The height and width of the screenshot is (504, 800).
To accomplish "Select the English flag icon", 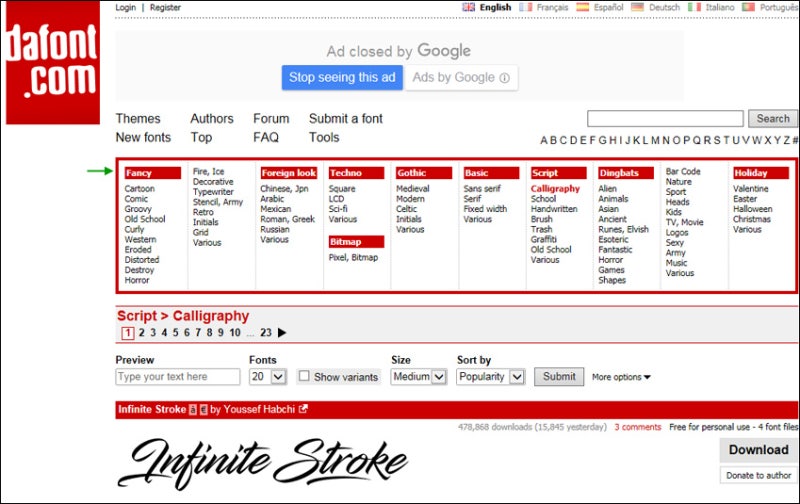I will [x=468, y=7].
